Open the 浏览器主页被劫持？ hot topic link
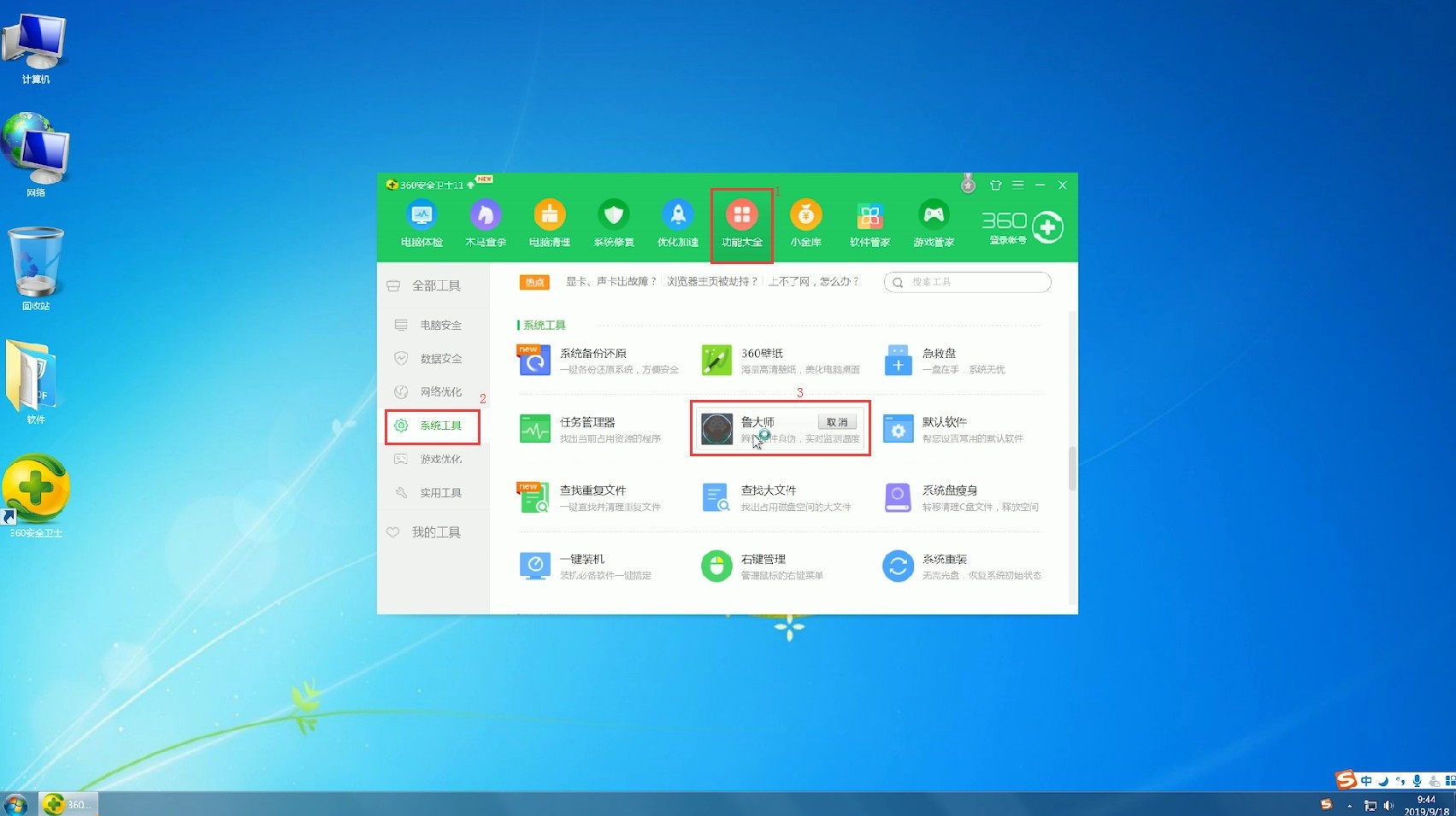 (x=711, y=281)
